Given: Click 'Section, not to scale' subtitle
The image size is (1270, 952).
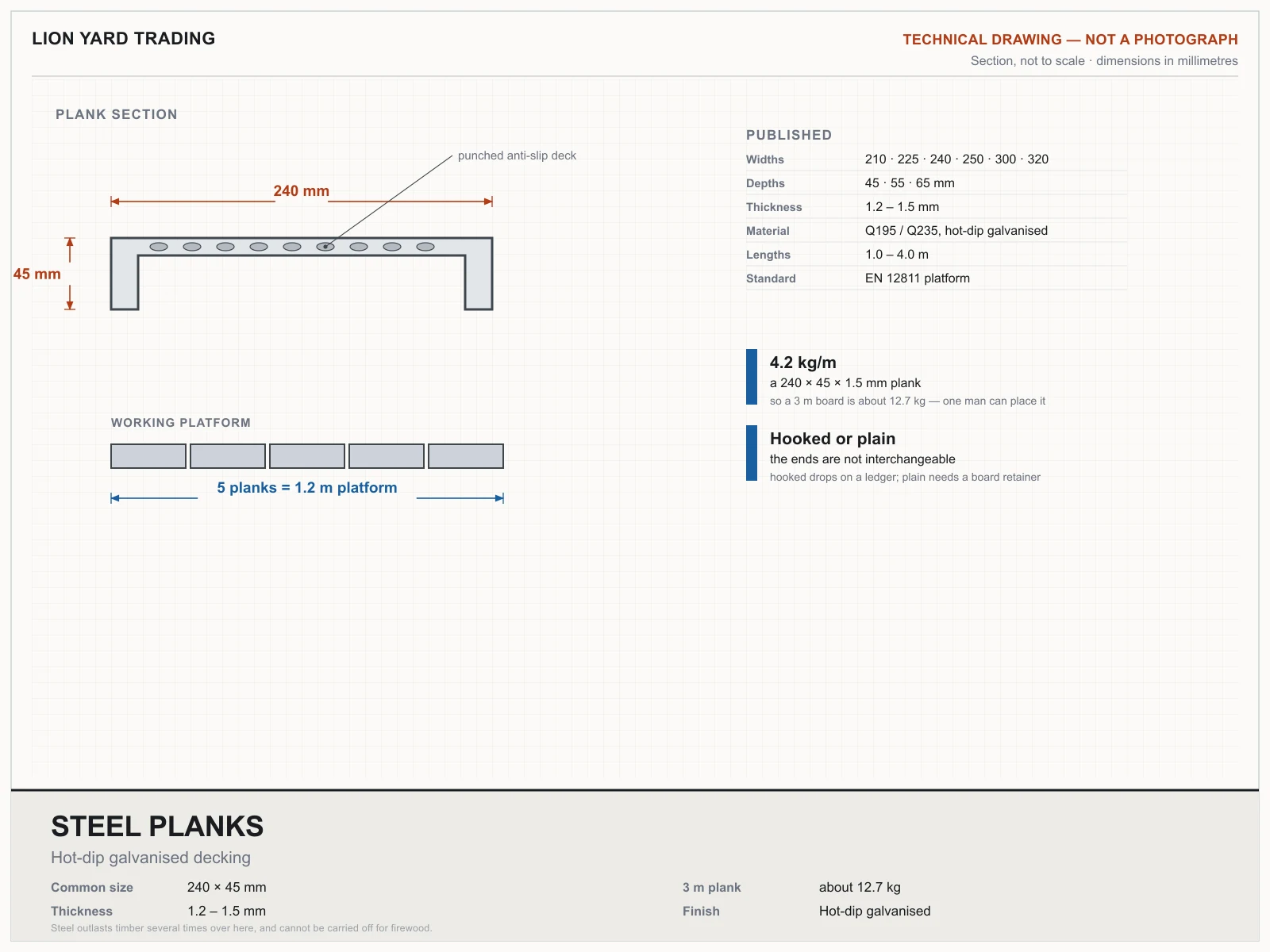Looking at the screenshot, I should point(1027,61).
